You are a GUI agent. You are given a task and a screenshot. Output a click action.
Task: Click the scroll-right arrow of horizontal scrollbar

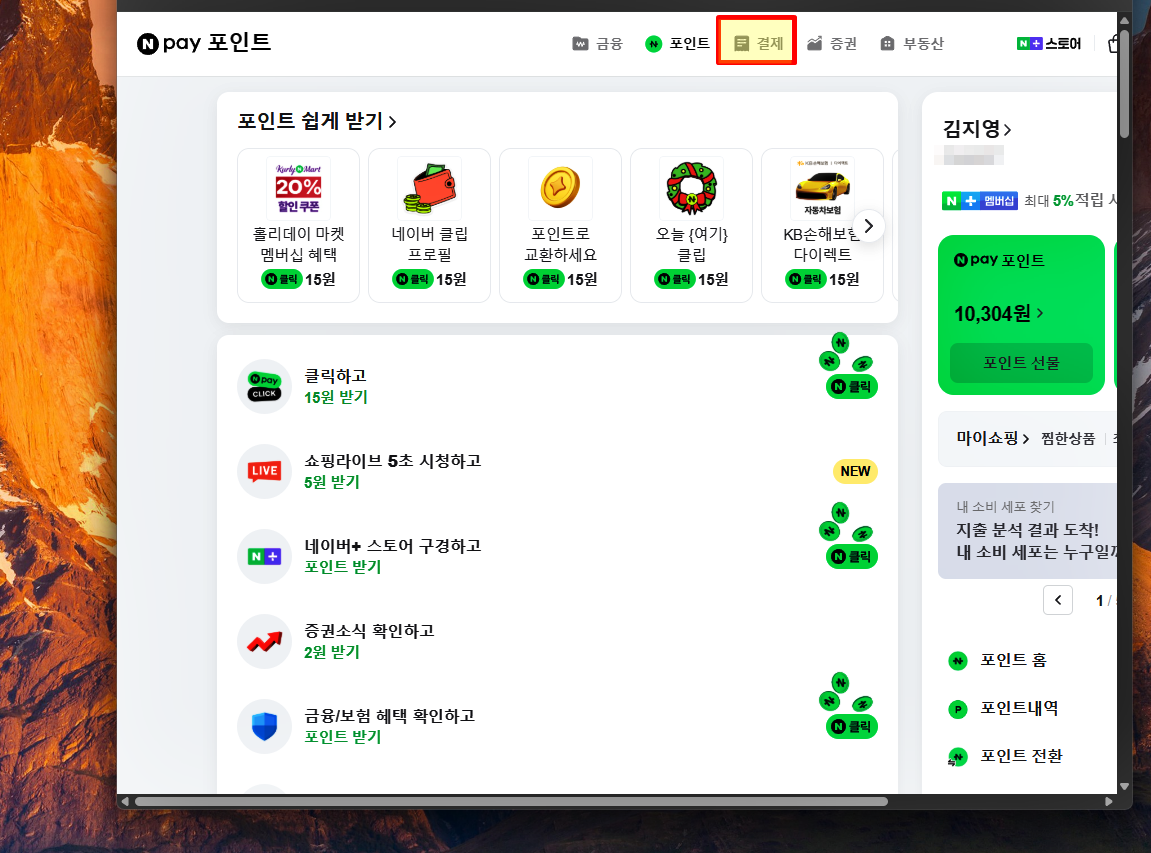[x=1108, y=802]
